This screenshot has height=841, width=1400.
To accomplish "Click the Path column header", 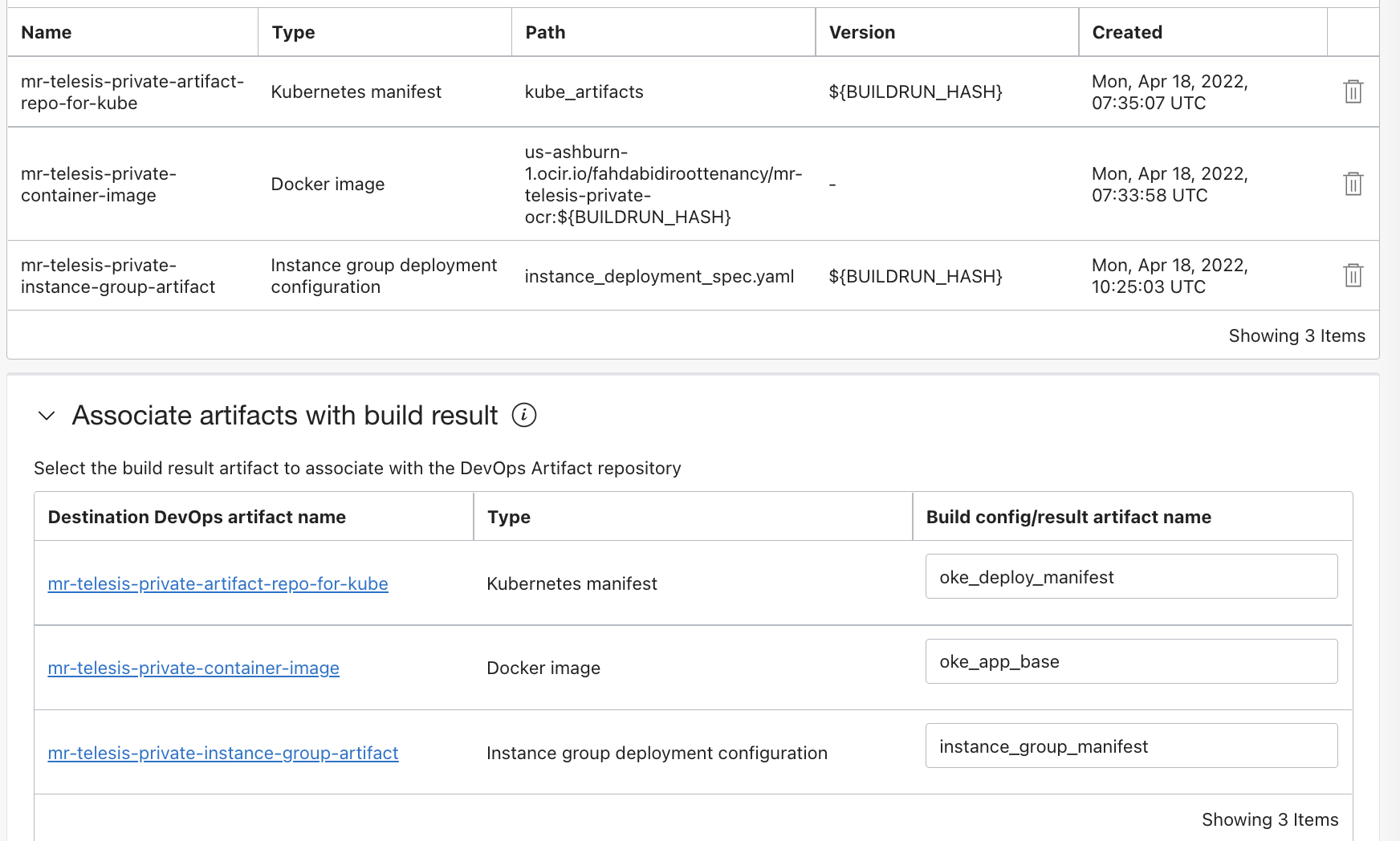I will click(x=545, y=32).
